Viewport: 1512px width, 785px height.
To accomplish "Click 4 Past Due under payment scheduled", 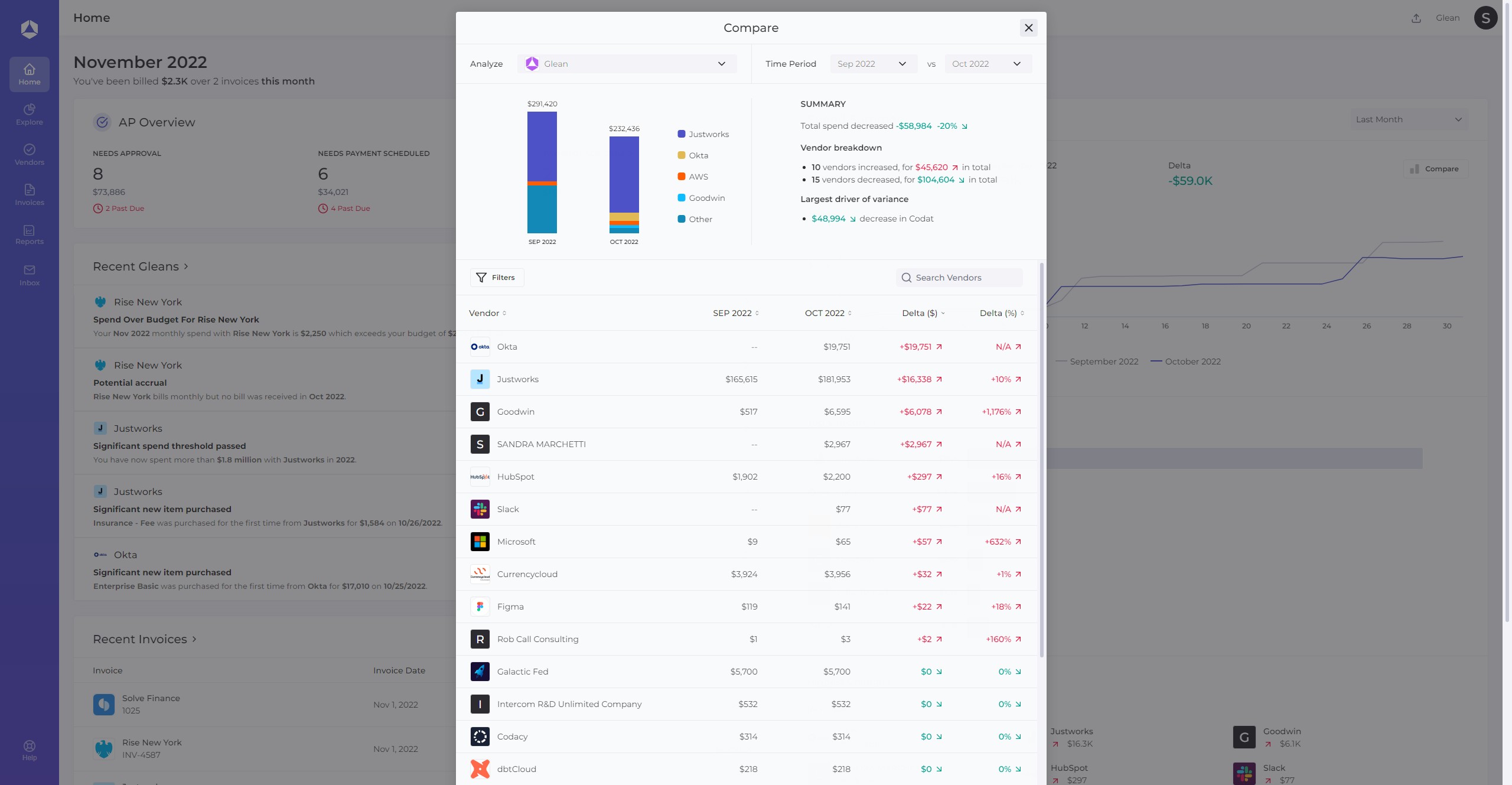I will click(344, 209).
